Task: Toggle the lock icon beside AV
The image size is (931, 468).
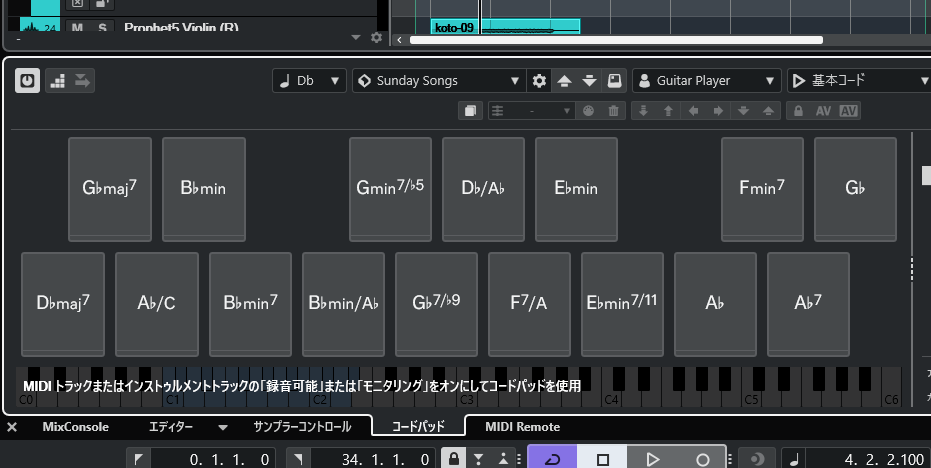Action: pos(799,111)
